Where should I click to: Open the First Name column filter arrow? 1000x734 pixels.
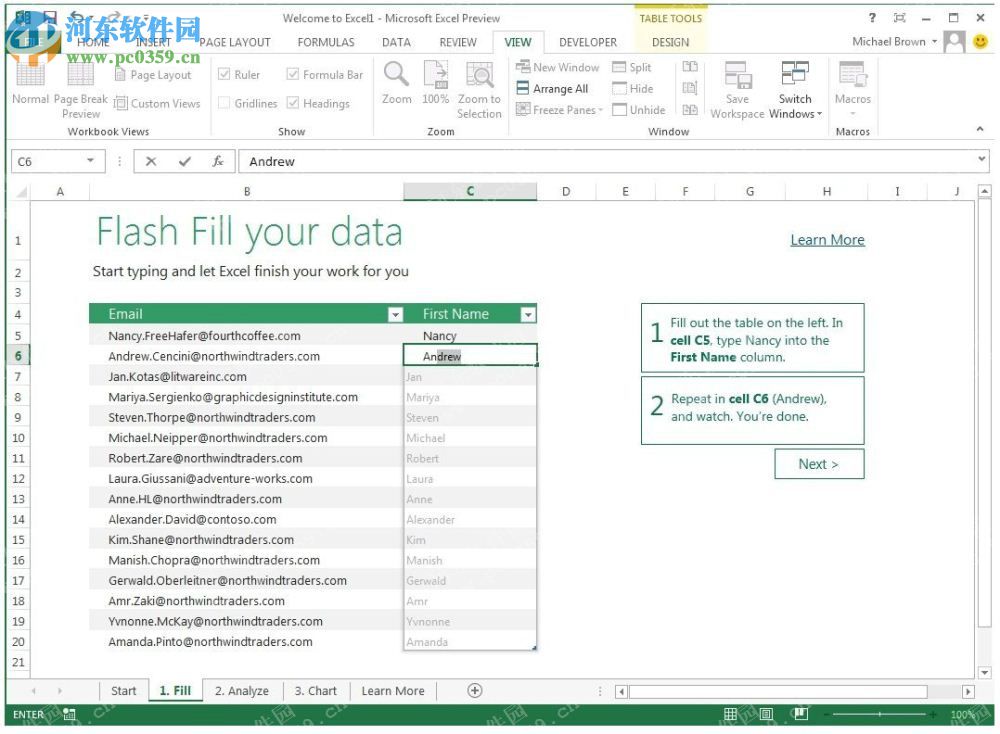click(x=527, y=314)
